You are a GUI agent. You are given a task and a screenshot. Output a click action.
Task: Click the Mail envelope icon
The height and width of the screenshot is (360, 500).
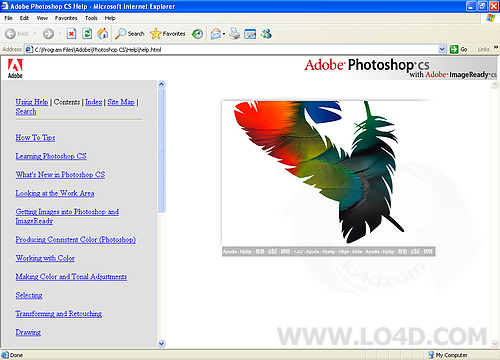click(x=216, y=34)
